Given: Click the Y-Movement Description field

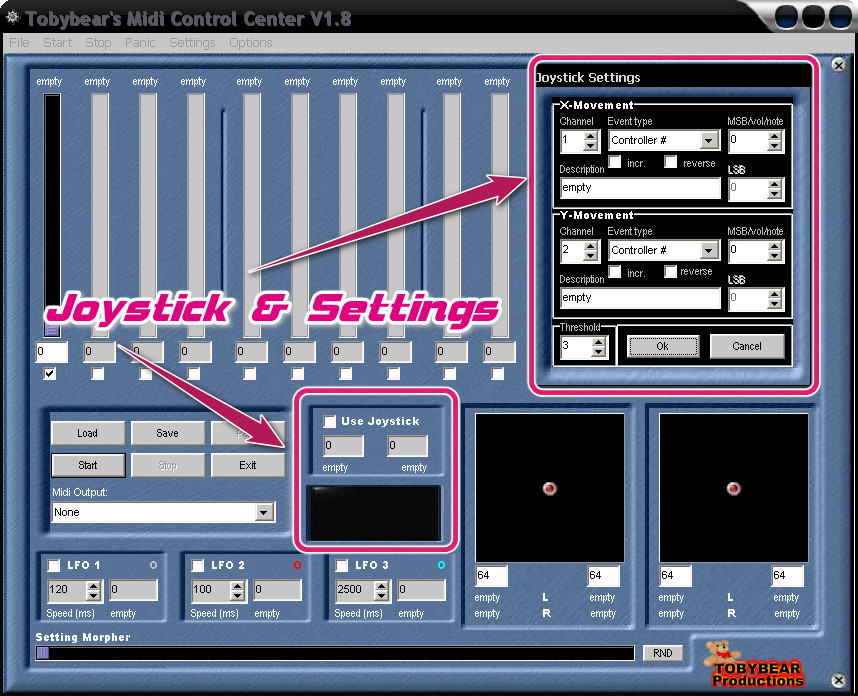Looking at the screenshot, I should [x=640, y=298].
